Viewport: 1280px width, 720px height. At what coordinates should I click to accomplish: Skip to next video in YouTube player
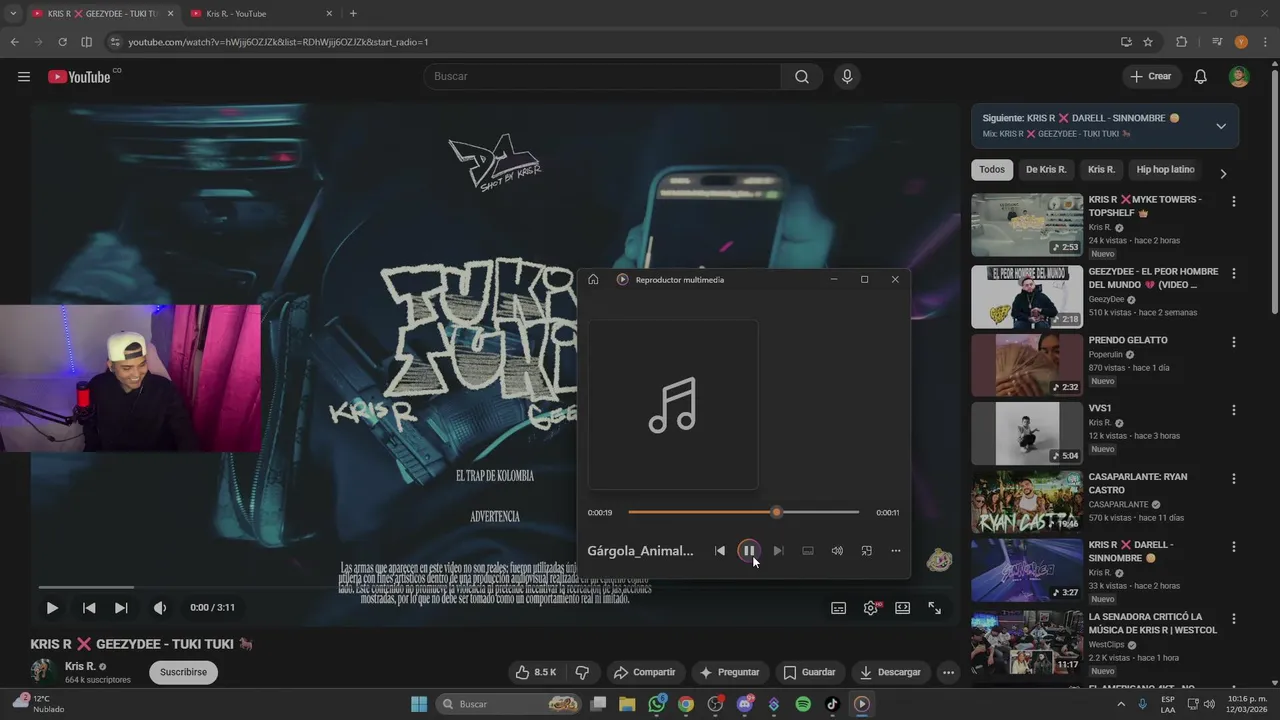click(x=121, y=607)
